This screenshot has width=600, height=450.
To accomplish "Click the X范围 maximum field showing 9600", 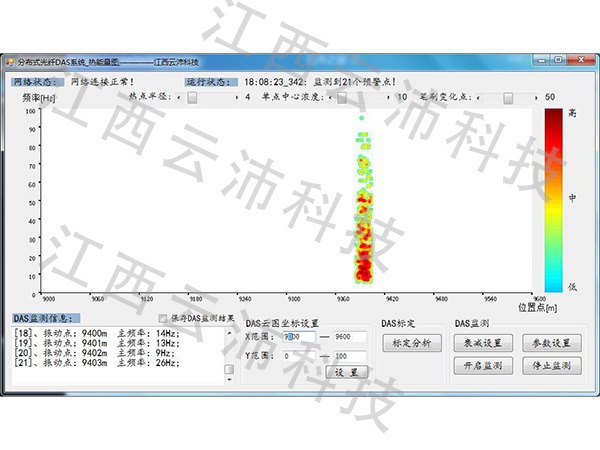I will point(350,337).
